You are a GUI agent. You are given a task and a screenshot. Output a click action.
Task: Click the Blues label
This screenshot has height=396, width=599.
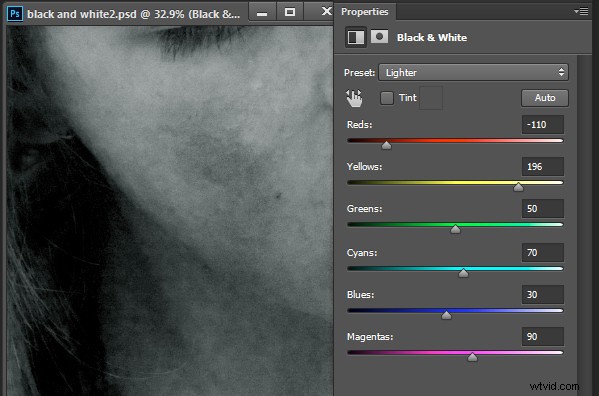[x=360, y=294]
